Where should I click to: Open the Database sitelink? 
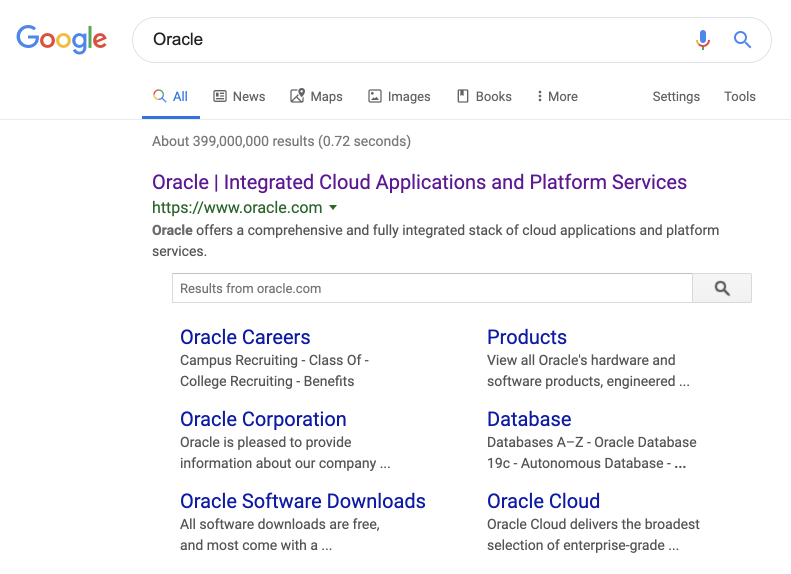pyautogui.click(x=529, y=419)
